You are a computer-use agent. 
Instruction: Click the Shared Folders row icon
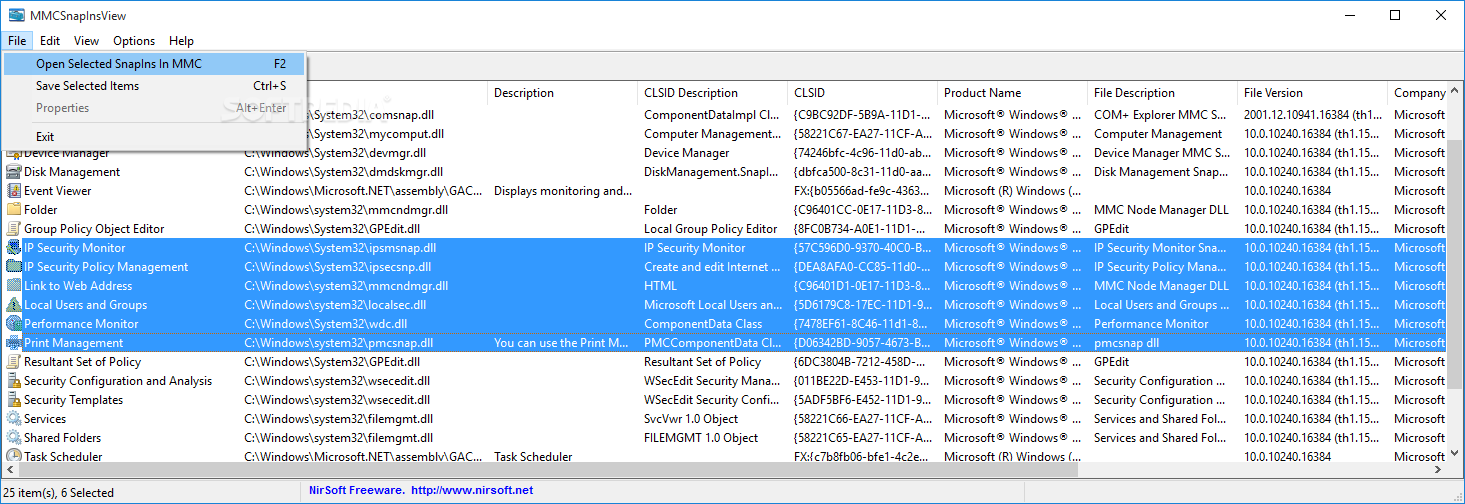(x=14, y=438)
